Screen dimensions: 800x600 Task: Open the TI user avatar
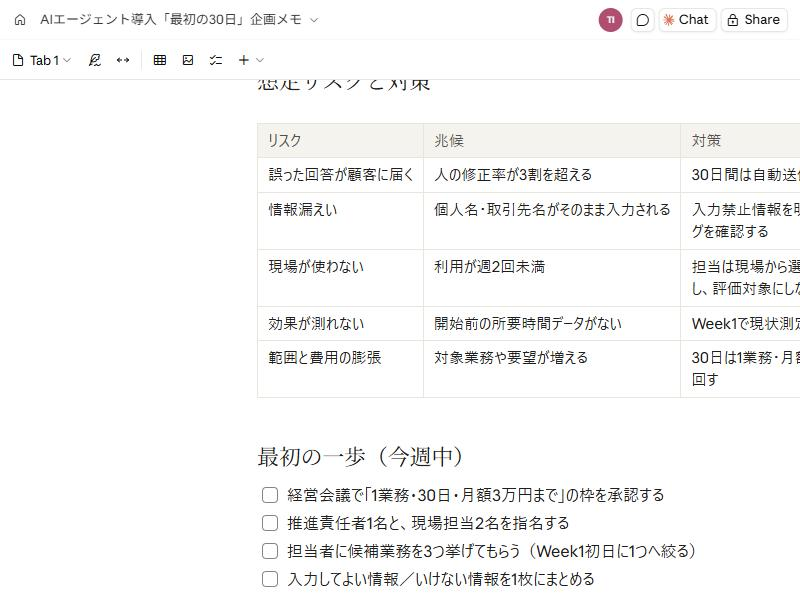point(610,20)
